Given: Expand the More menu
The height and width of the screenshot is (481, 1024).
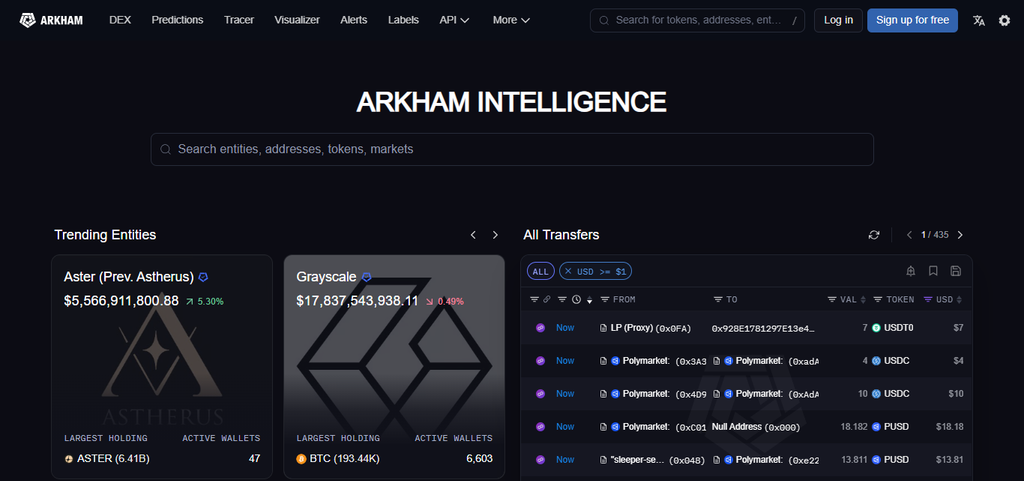Looking at the screenshot, I should 511,20.
